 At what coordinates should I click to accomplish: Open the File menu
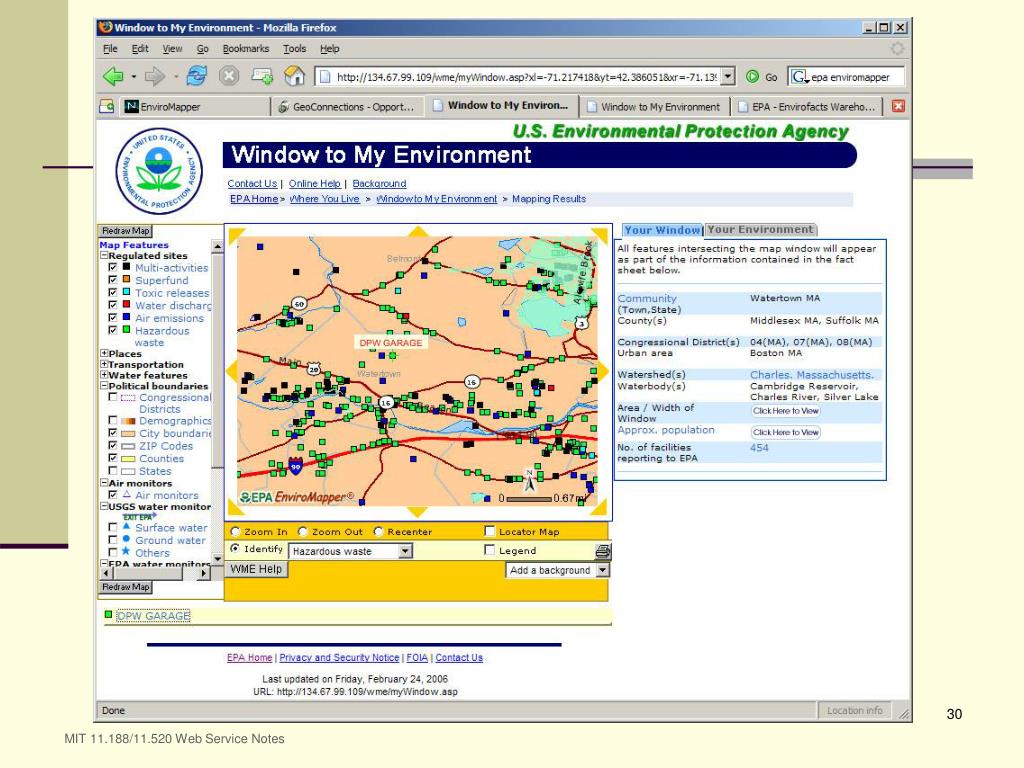tap(110, 48)
